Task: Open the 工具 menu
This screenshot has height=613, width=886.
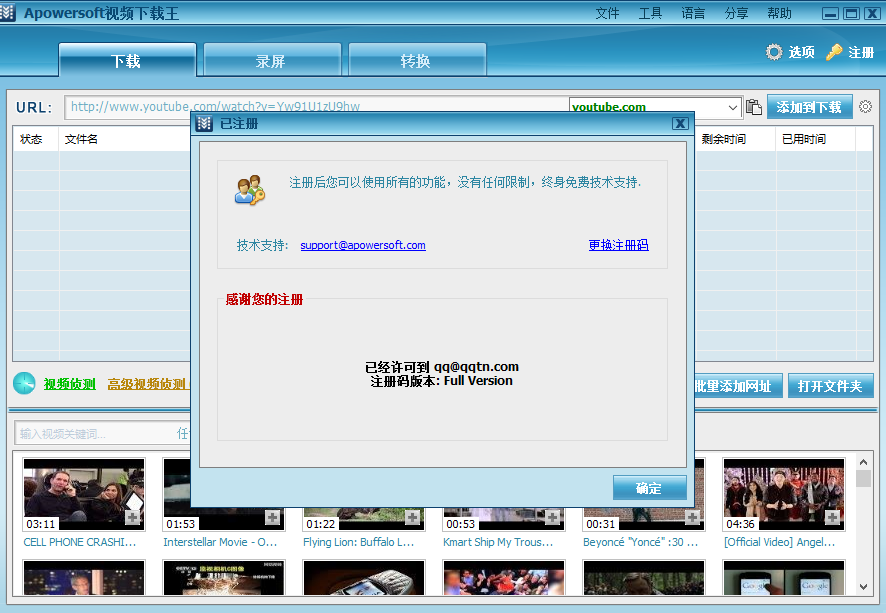Action: click(650, 13)
